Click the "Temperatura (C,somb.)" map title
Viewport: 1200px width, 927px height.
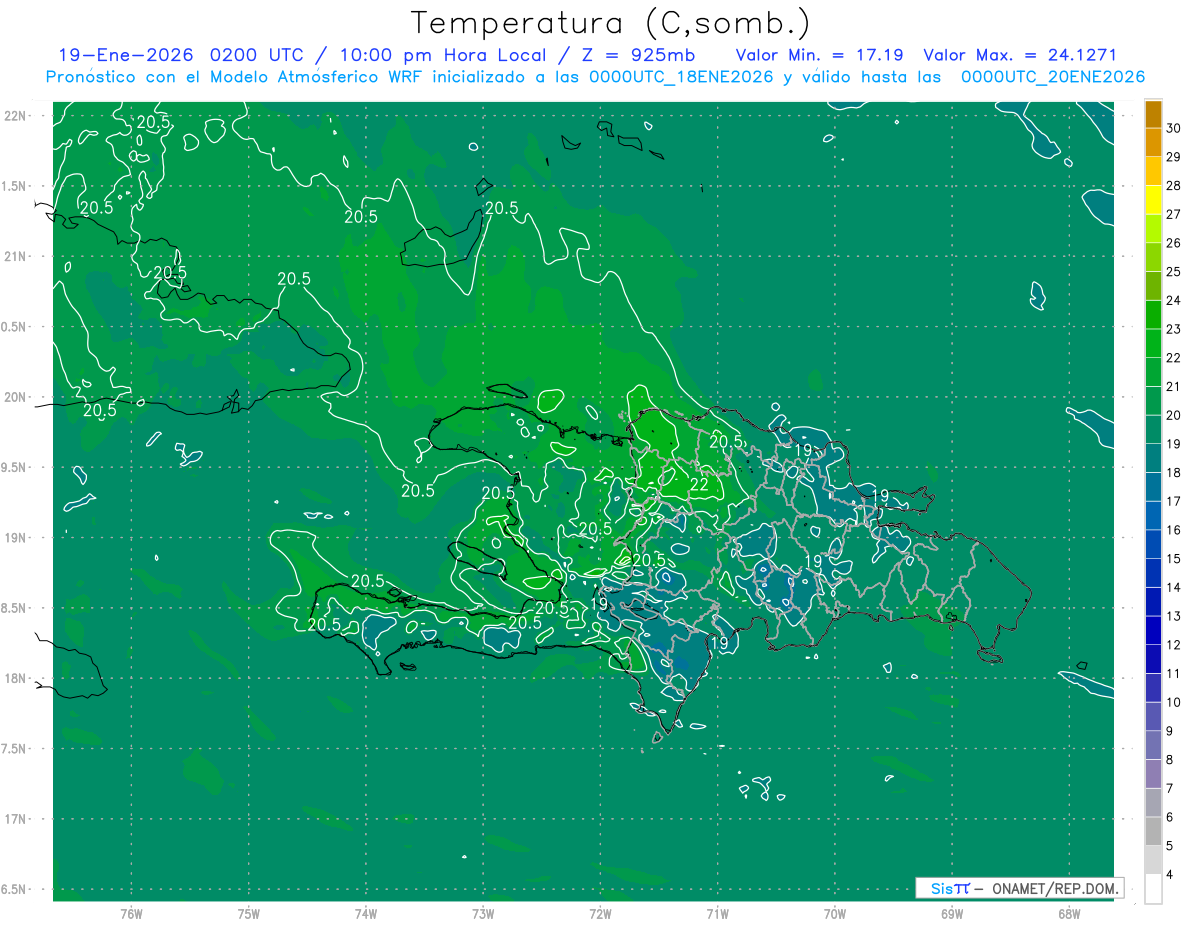tap(610, 23)
